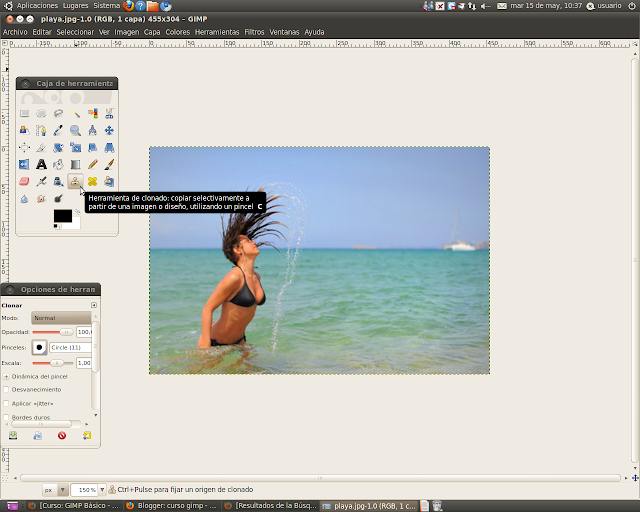Screen dimensions: 640x512
Task: Open the image menu button at ruler corner
Action: 4,43
